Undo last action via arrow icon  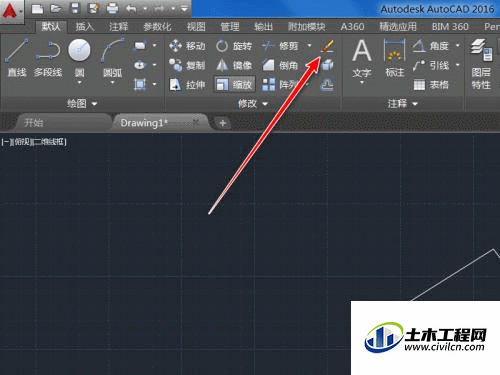point(131,9)
